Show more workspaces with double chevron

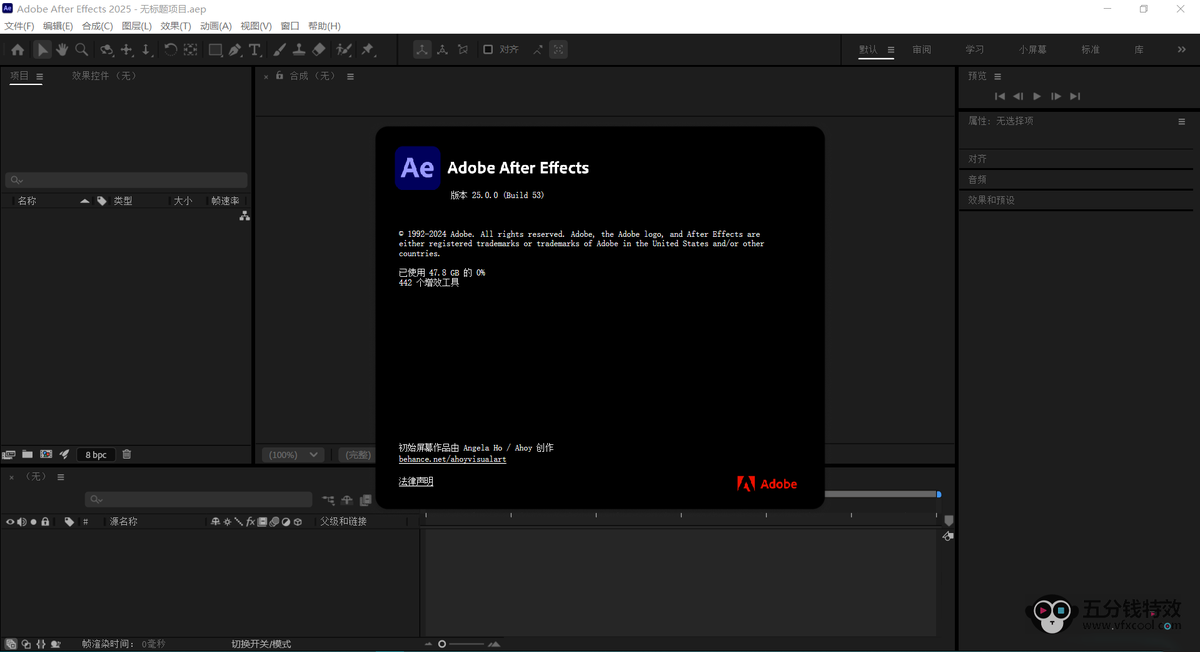[x=1181, y=49]
